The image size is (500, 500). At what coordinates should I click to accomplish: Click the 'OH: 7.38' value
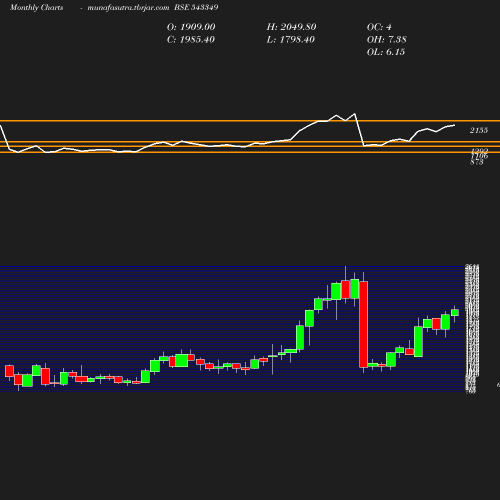pyautogui.click(x=387, y=39)
